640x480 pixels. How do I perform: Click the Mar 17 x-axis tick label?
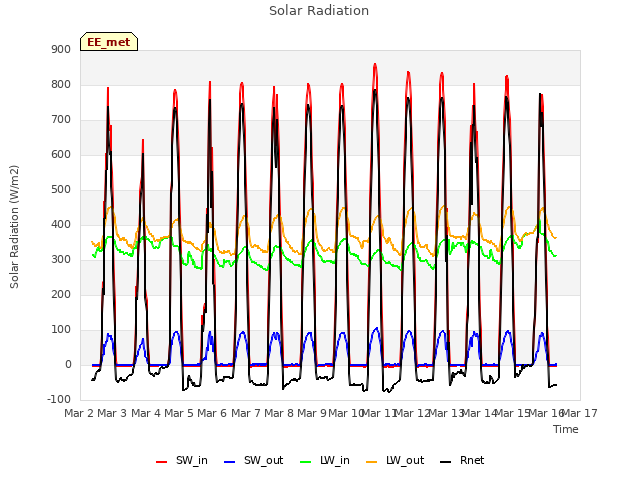coord(580,413)
